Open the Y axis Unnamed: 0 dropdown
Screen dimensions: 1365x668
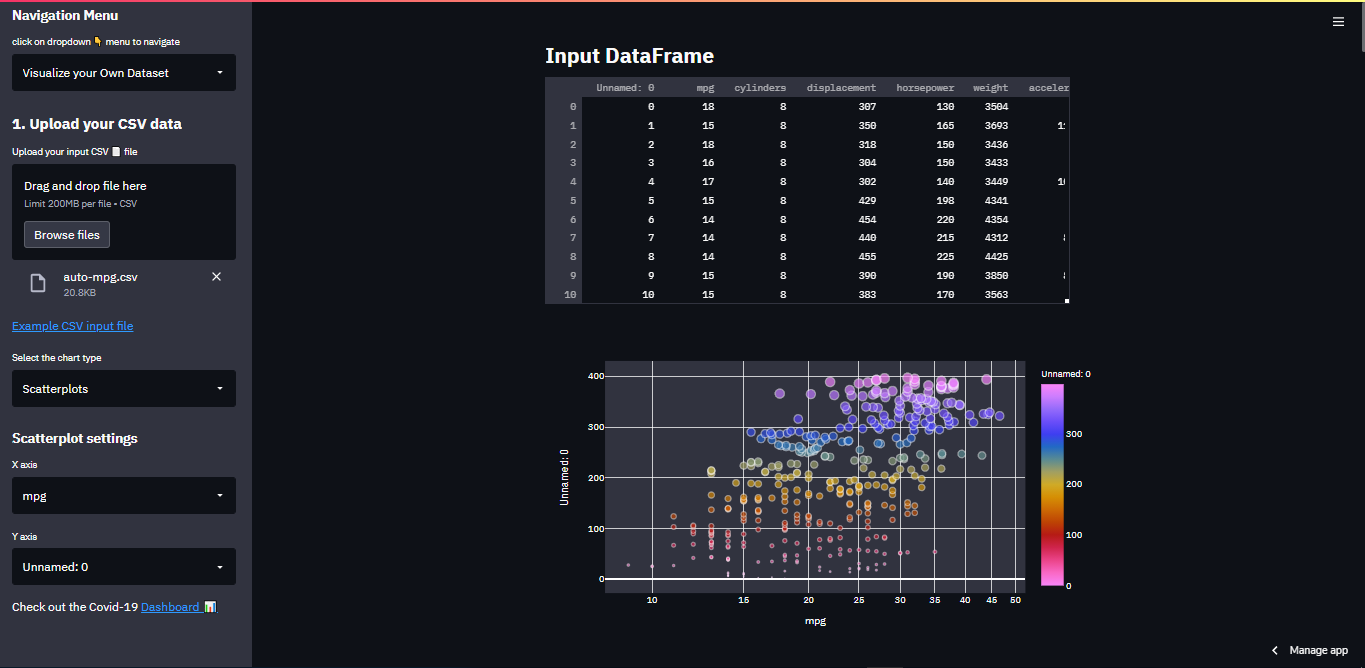click(x=124, y=567)
